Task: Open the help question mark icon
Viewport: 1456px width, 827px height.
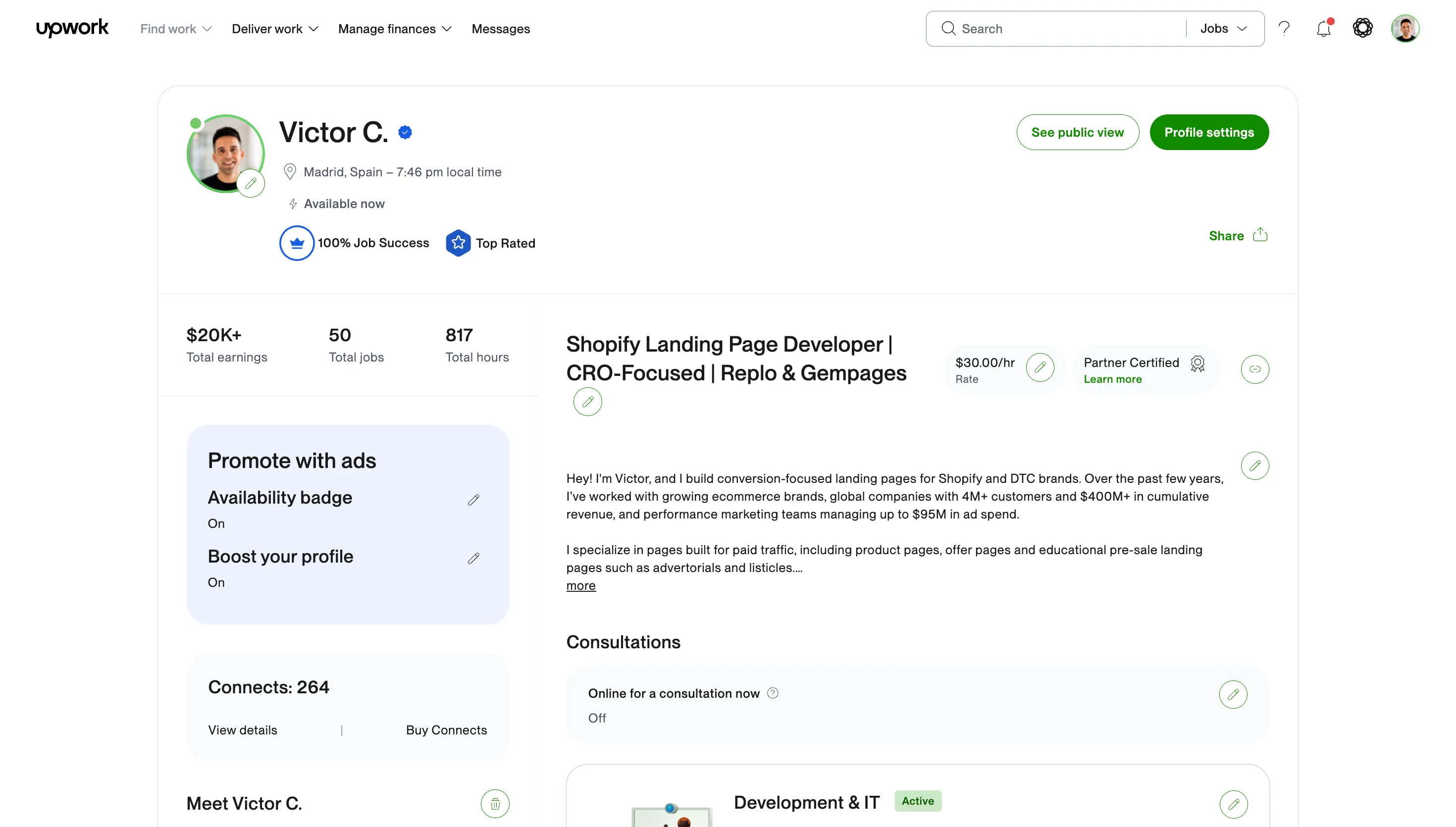Action: pos(1284,28)
